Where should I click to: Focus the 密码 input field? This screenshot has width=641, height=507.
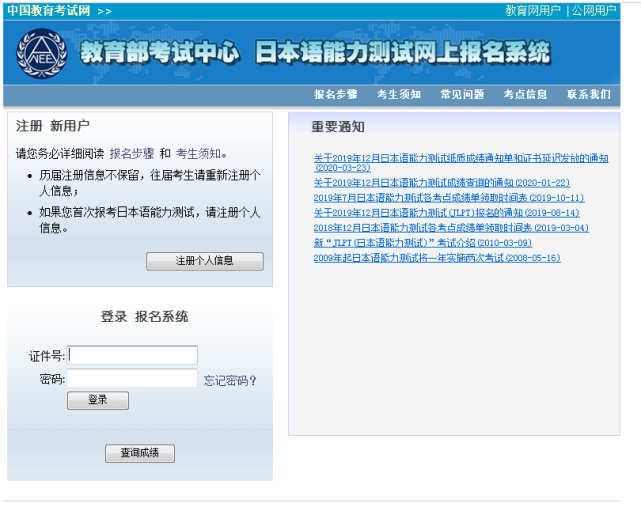pos(132,378)
